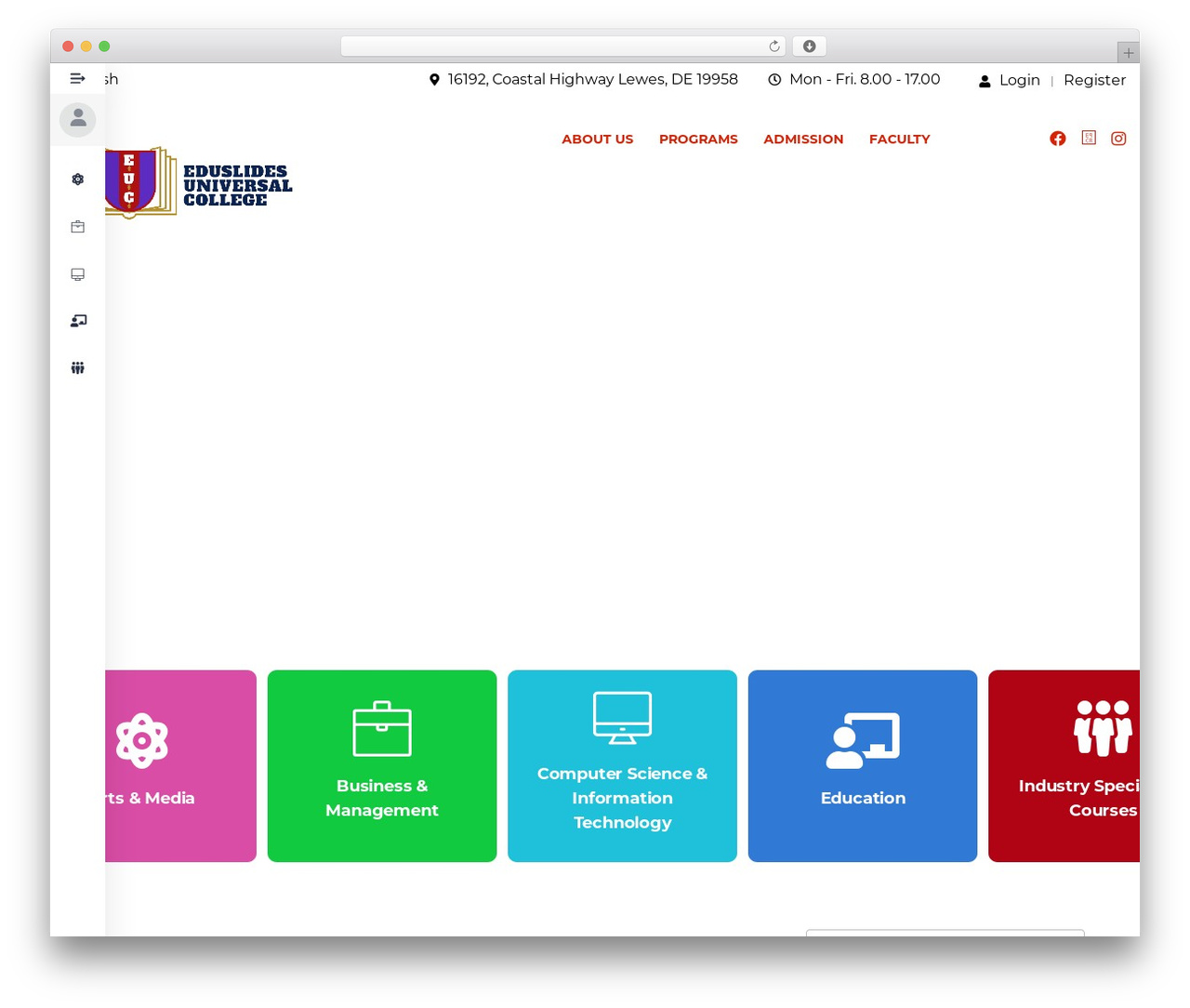
Task: Select the computer monitor icon in the sidebar
Action: coord(78,274)
